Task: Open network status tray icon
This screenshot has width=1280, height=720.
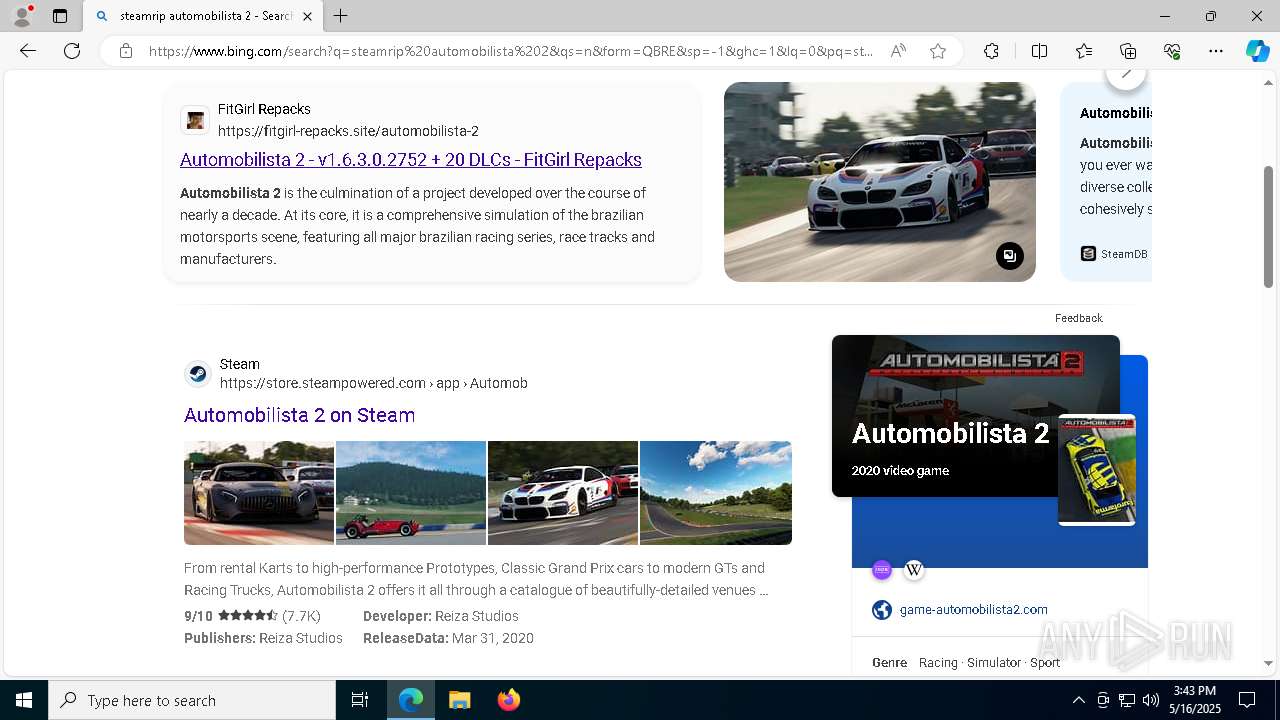Action: (1127, 700)
